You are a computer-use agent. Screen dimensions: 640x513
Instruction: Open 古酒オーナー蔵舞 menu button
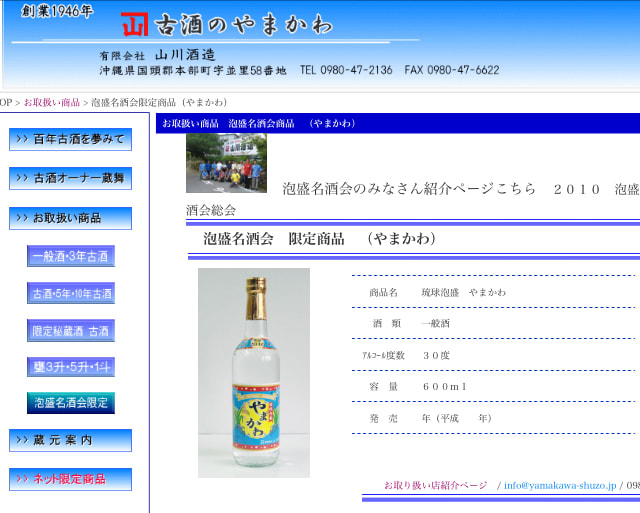71,178
